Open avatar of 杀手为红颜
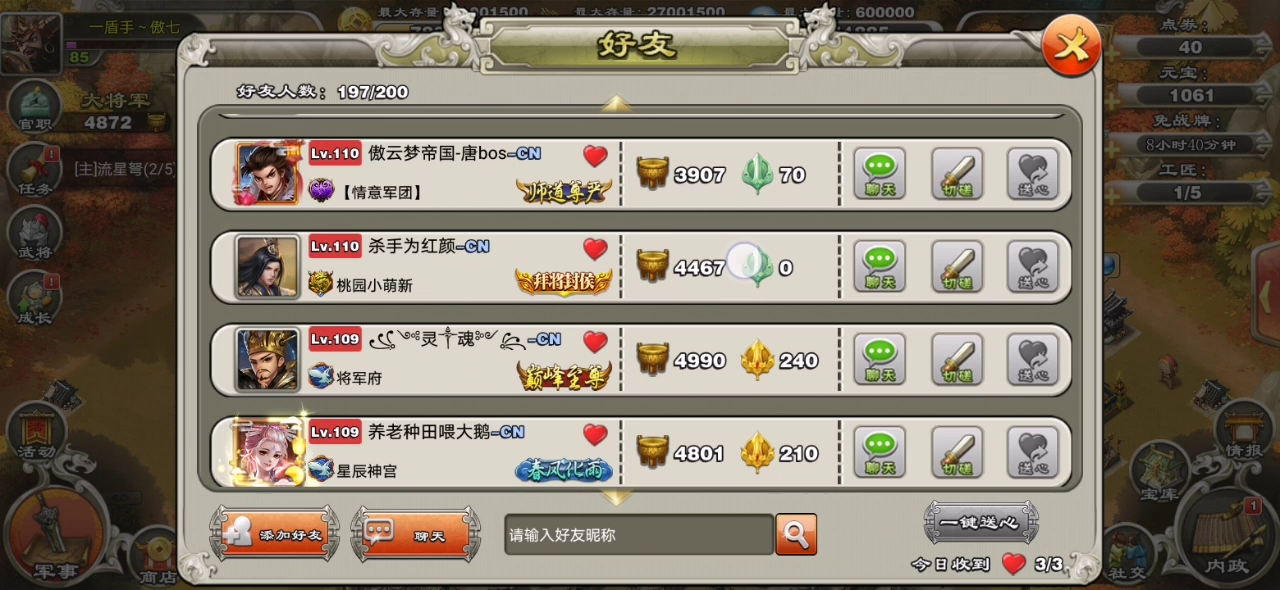This screenshot has height=590, width=1280. tap(267, 267)
